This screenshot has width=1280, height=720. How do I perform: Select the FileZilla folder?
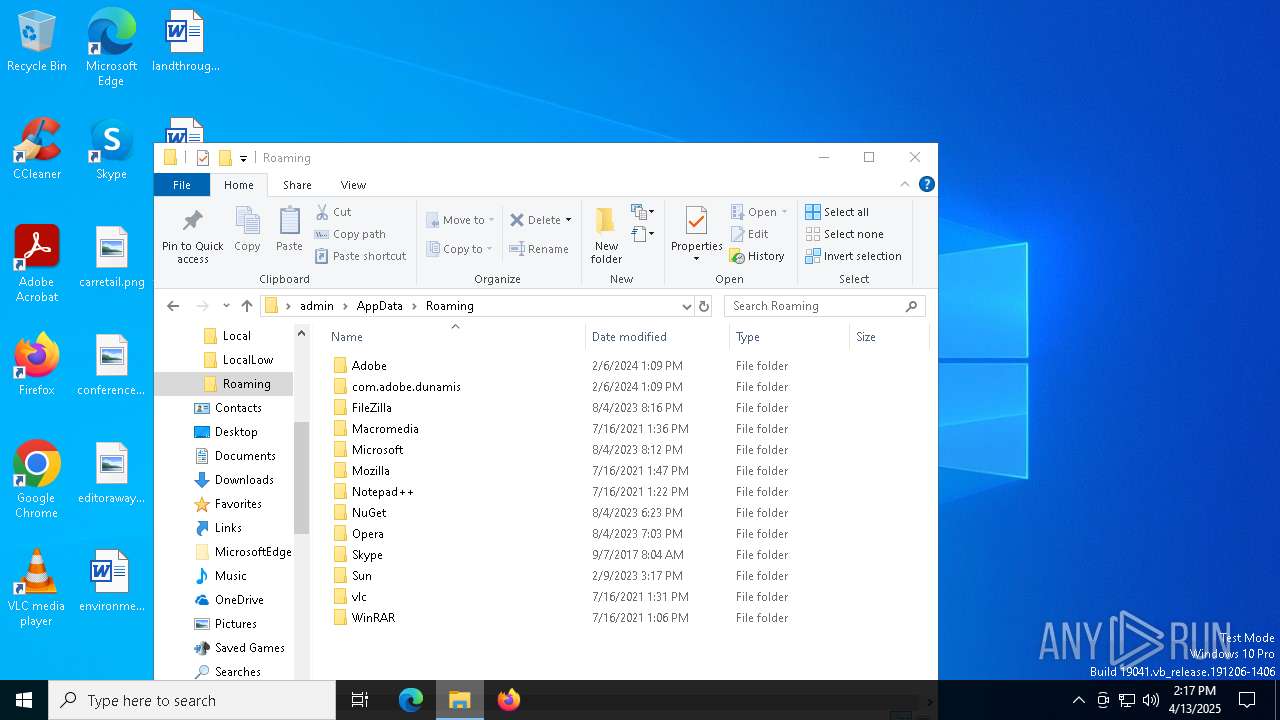point(371,408)
